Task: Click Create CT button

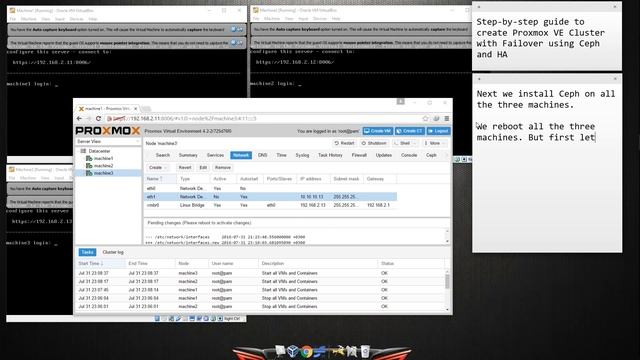Action: (409, 131)
